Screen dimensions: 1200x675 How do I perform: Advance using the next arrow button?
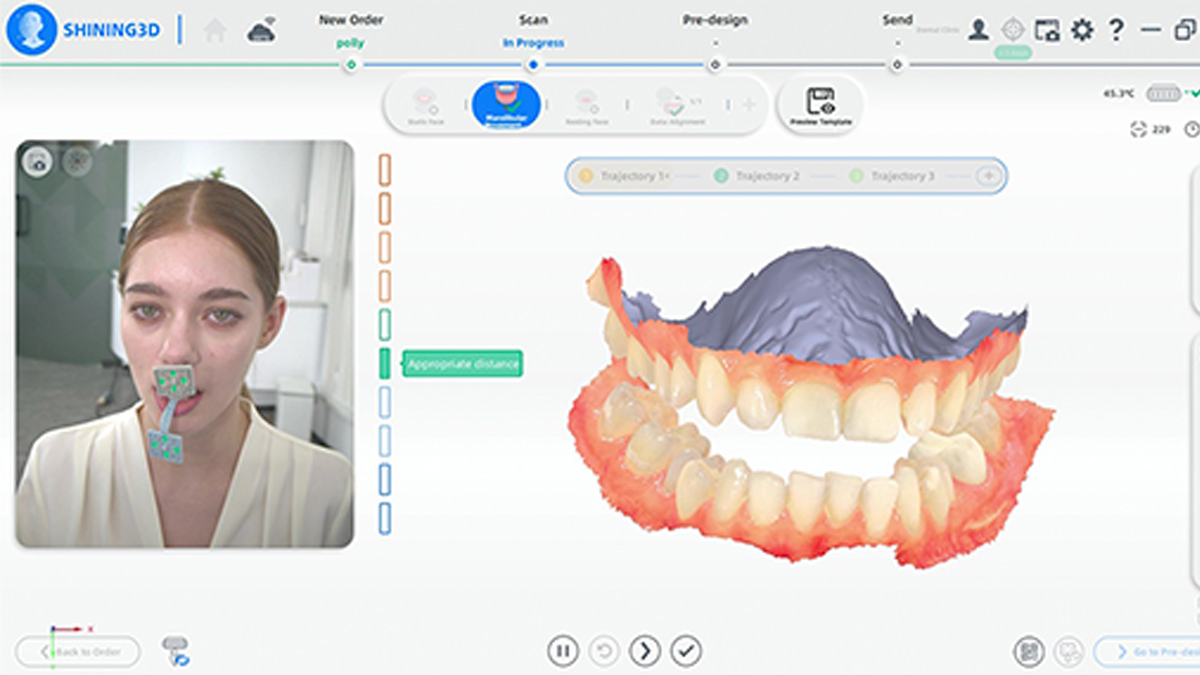(x=645, y=651)
